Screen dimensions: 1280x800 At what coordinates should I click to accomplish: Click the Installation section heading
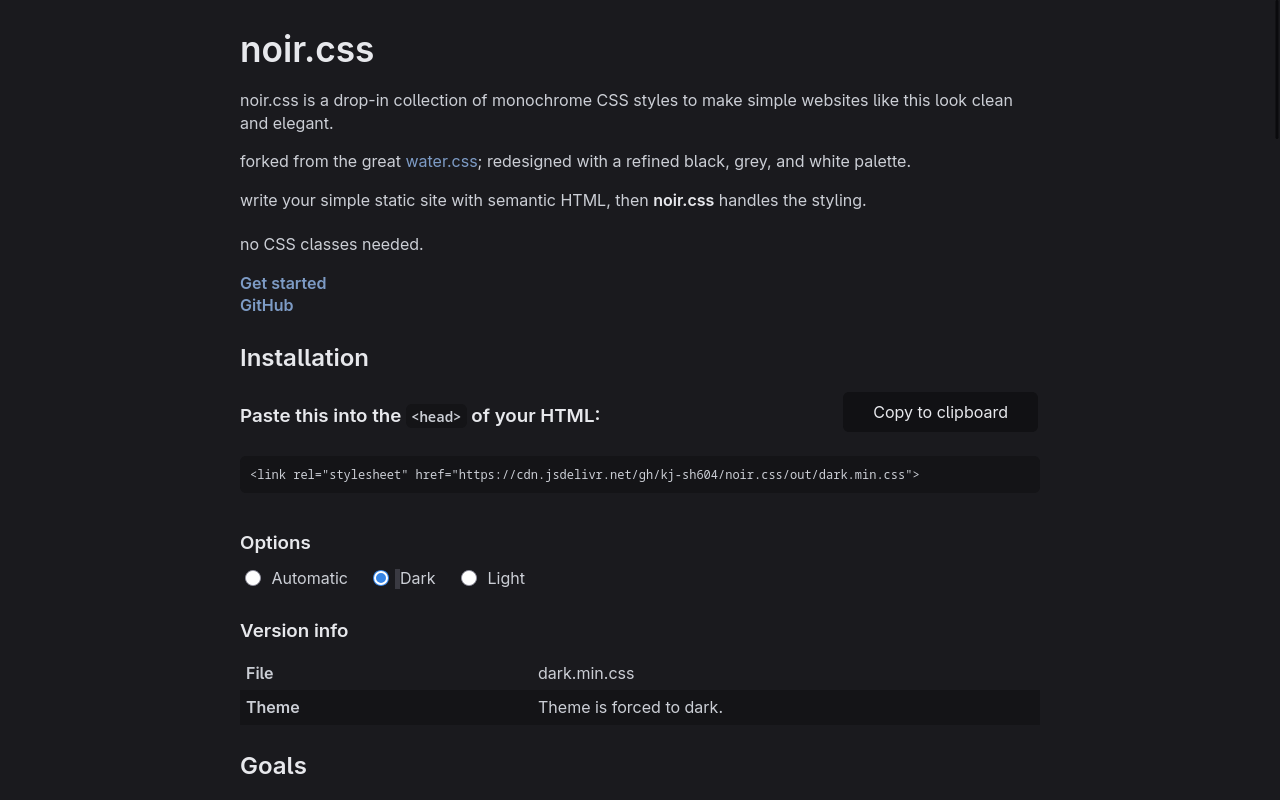pyautogui.click(x=304, y=357)
